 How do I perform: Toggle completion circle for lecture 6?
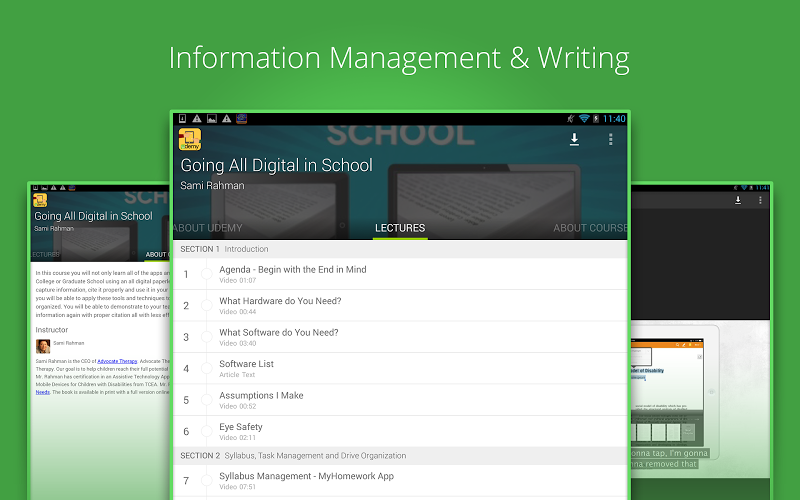tap(207, 432)
